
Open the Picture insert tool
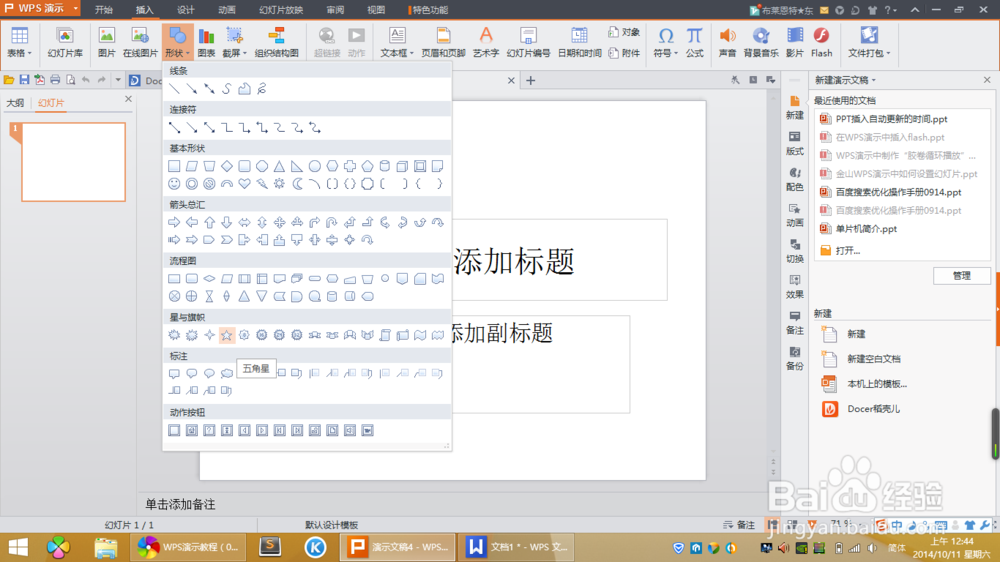pyautogui.click(x=107, y=42)
